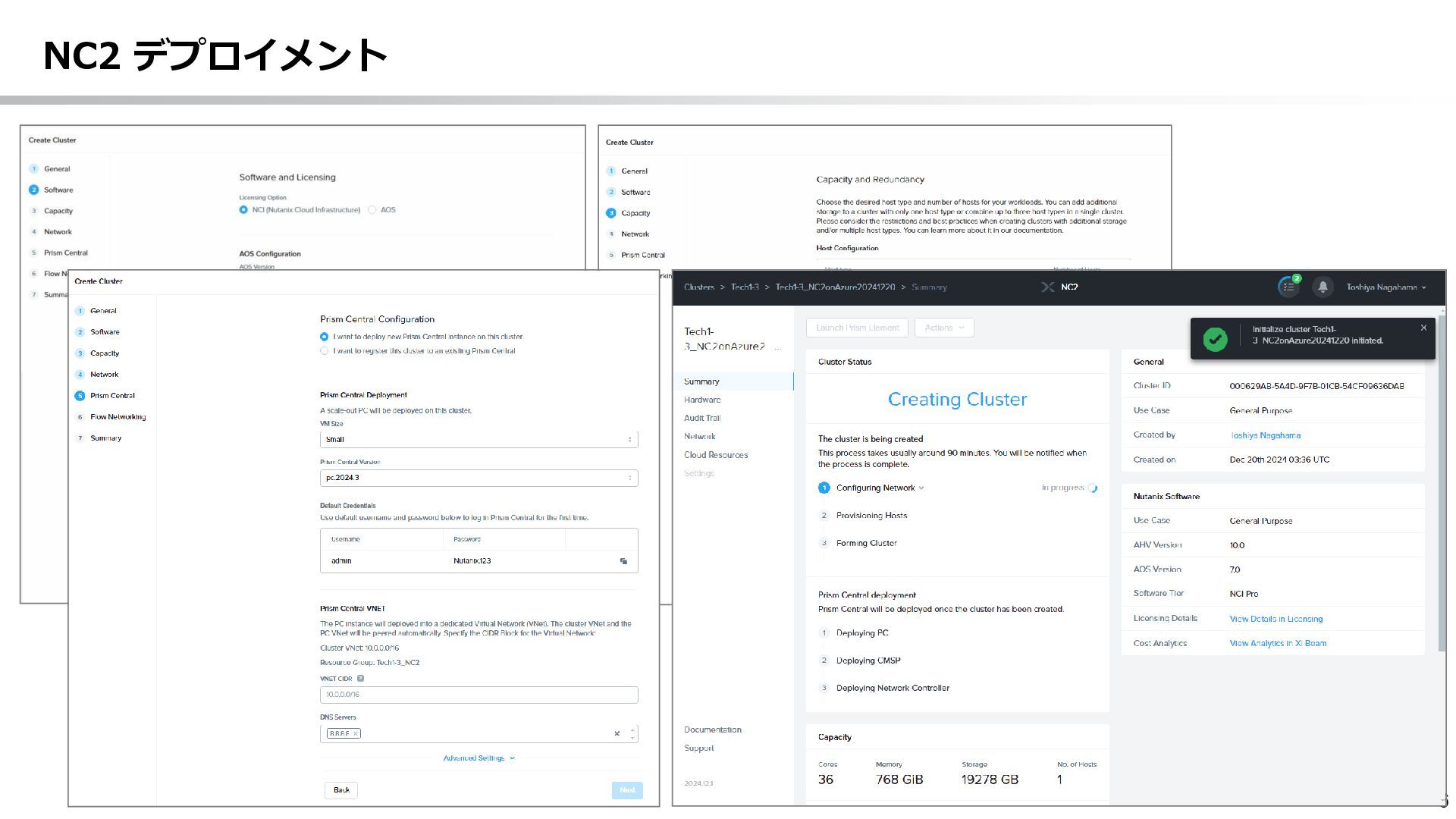Go to Flow Networking step in front wizard

point(111,417)
